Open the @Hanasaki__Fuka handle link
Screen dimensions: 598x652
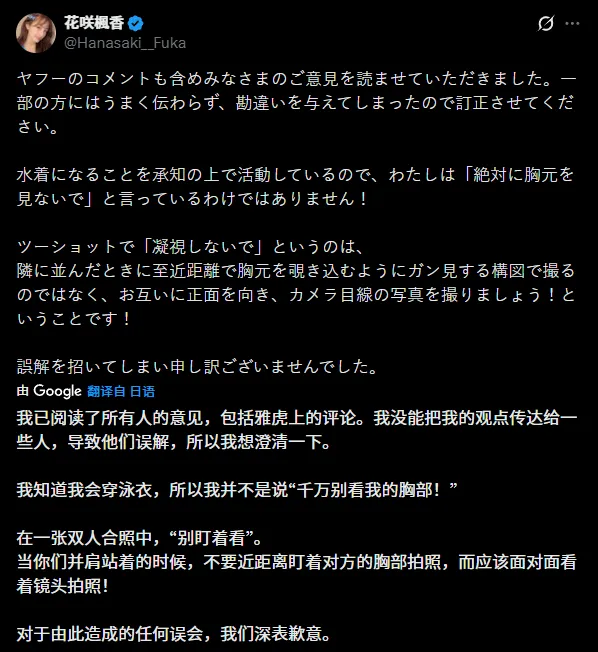click(125, 43)
